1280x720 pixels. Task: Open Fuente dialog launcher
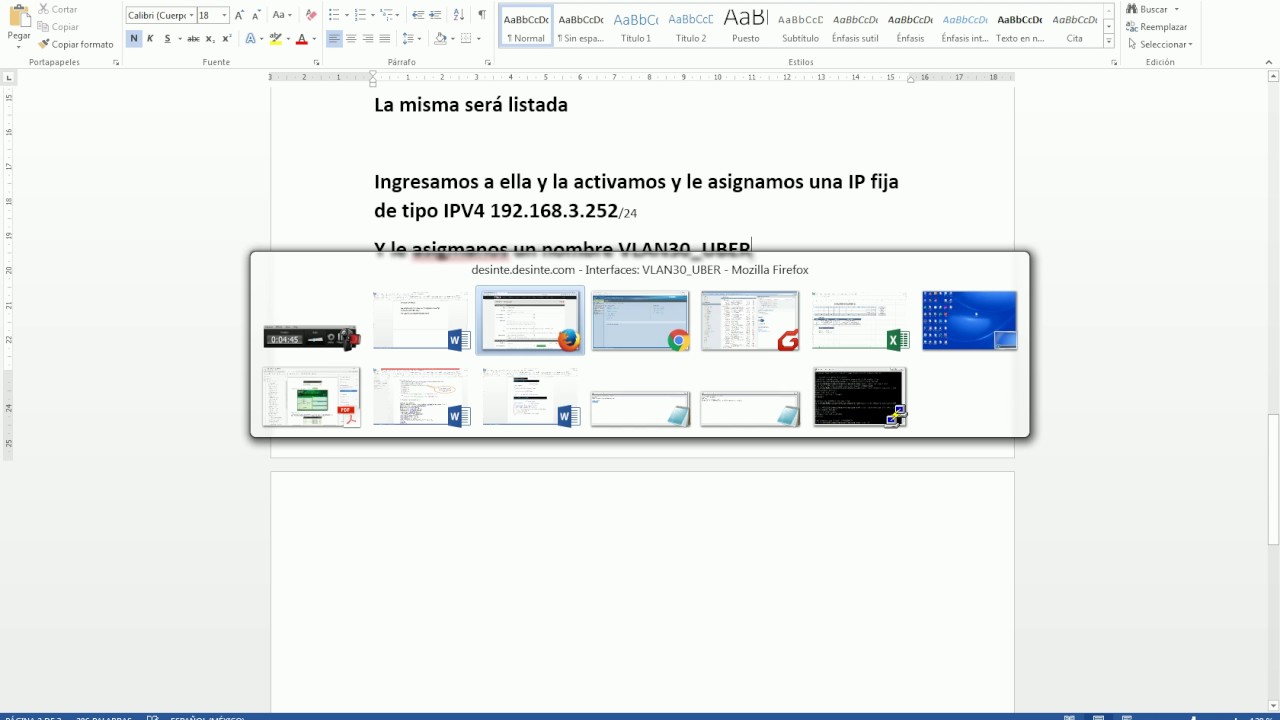coord(317,62)
